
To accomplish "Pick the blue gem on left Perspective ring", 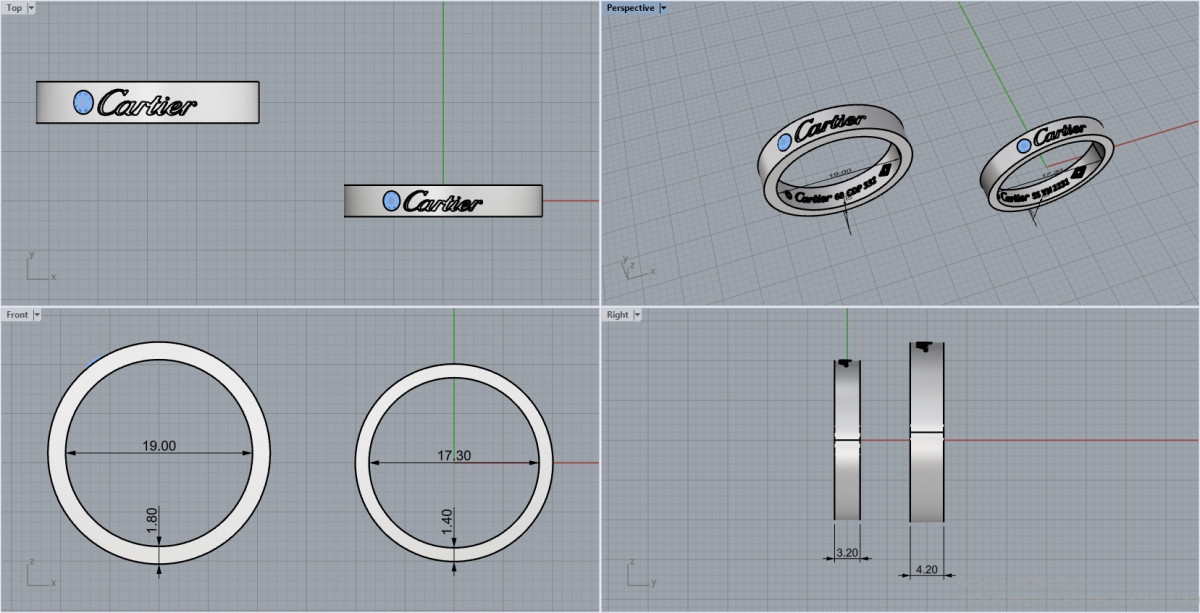I will click(785, 141).
